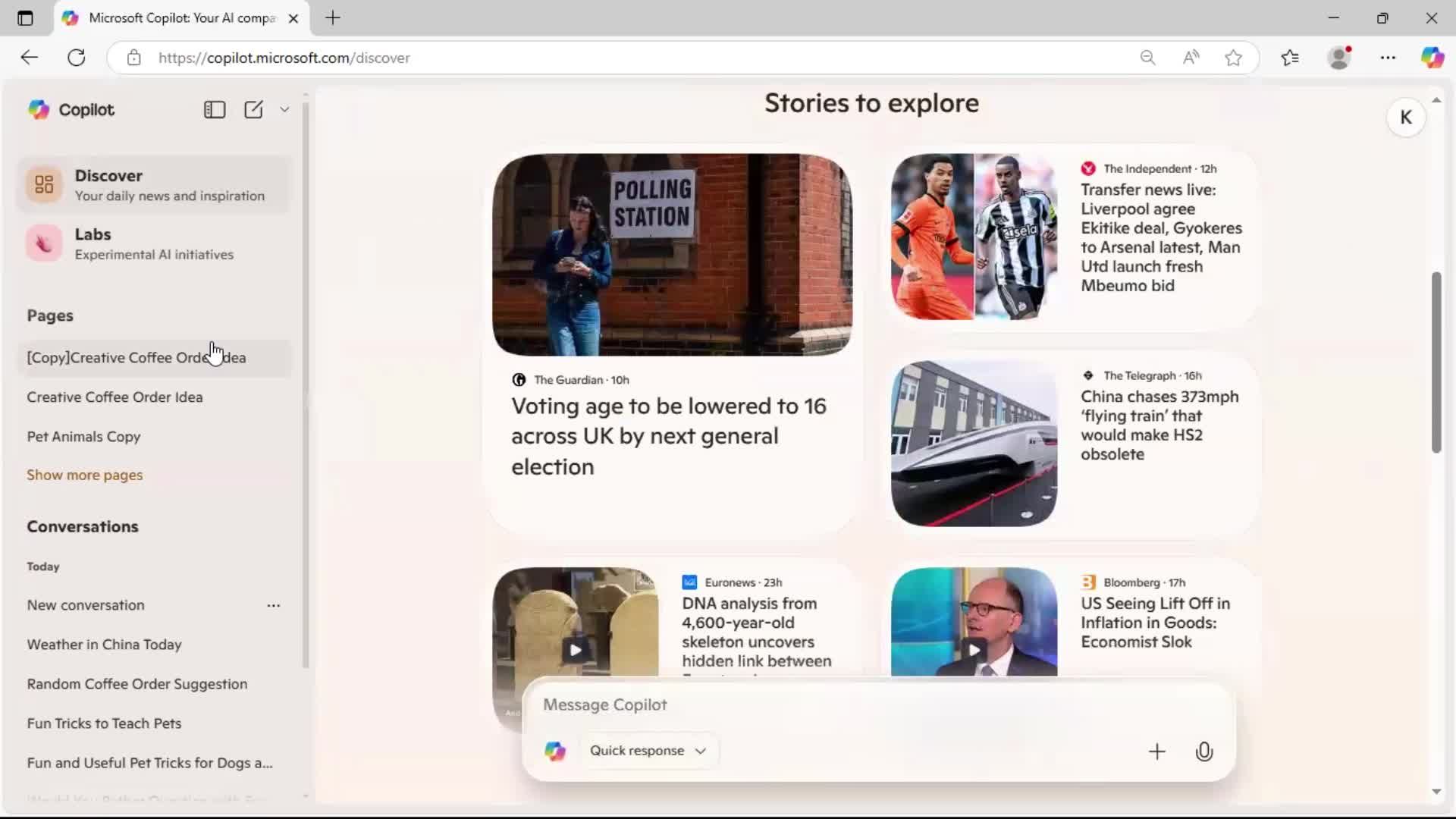Read China chases 373mph flying train story

click(x=1159, y=425)
